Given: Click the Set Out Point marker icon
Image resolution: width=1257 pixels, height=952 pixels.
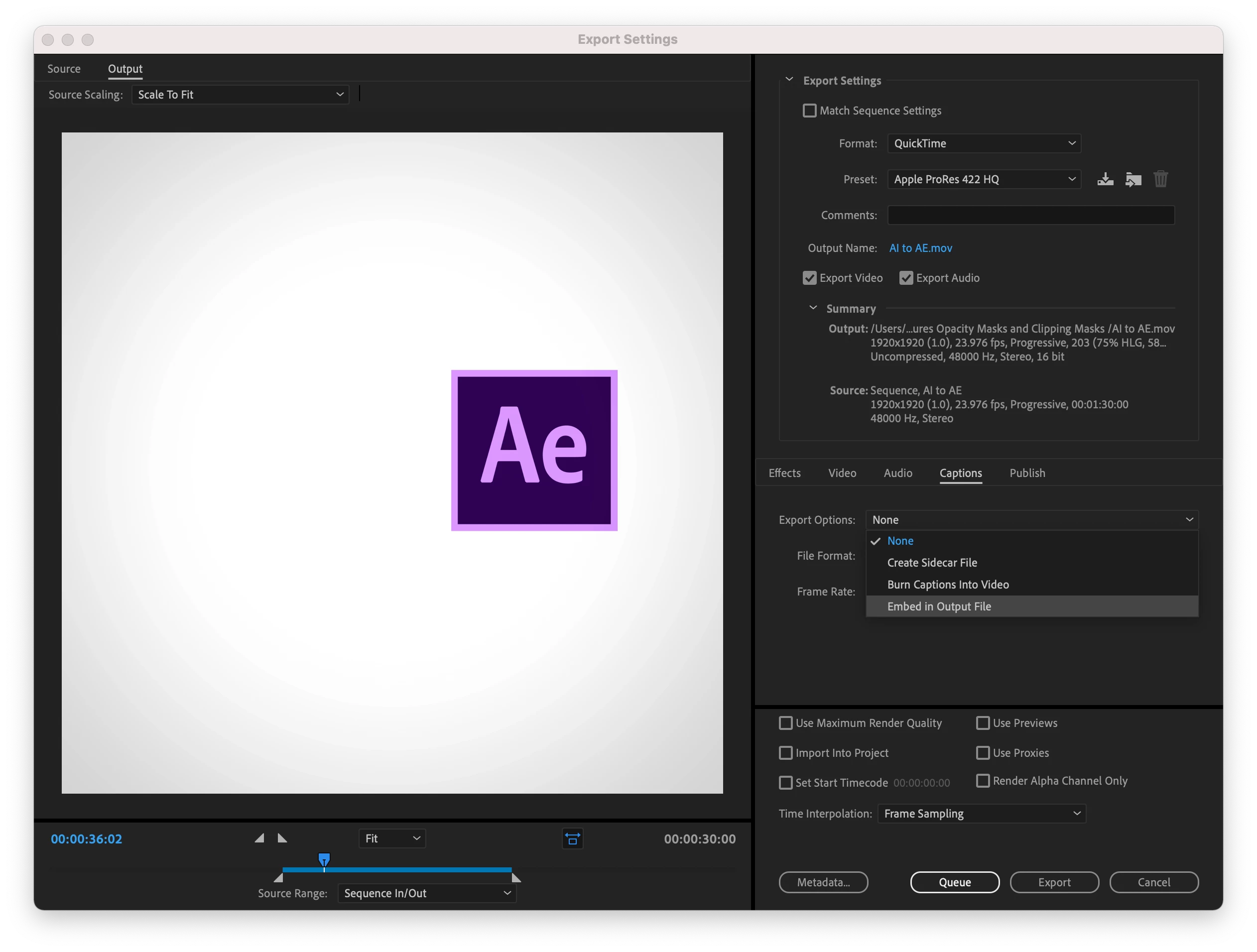Looking at the screenshot, I should click(x=282, y=838).
